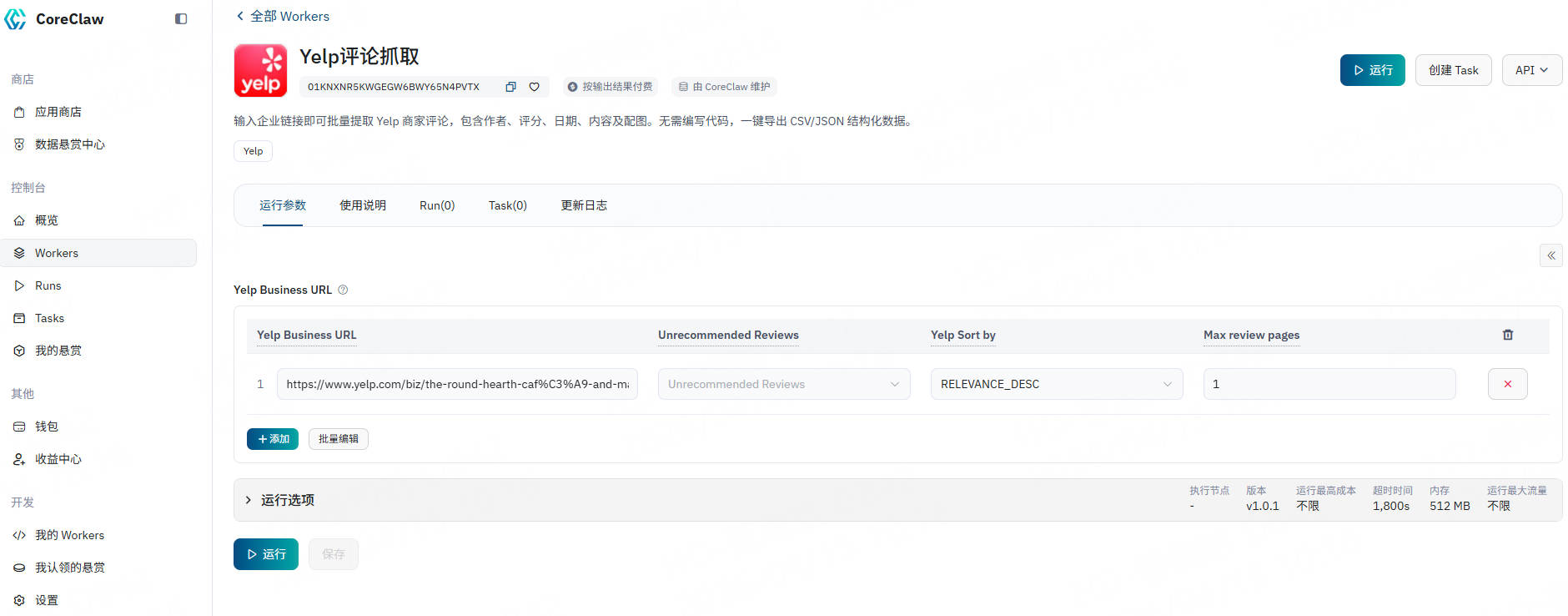Click the Yelp logo thumbnail

tap(260, 71)
